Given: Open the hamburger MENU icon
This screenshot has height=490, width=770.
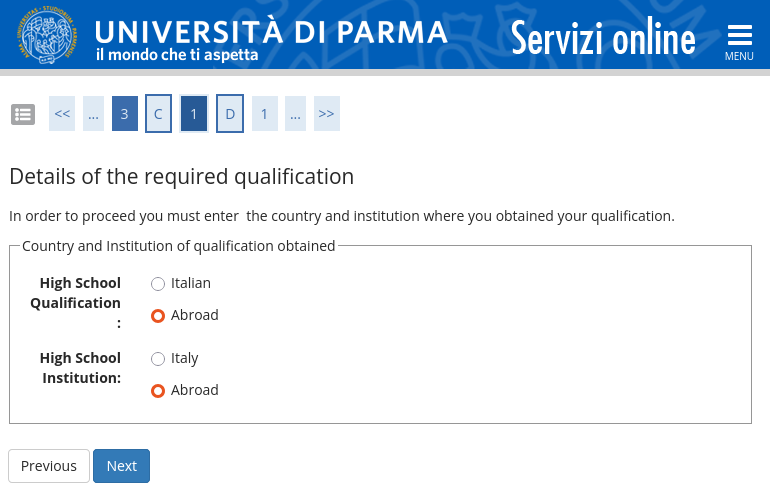Looking at the screenshot, I should click(739, 41).
